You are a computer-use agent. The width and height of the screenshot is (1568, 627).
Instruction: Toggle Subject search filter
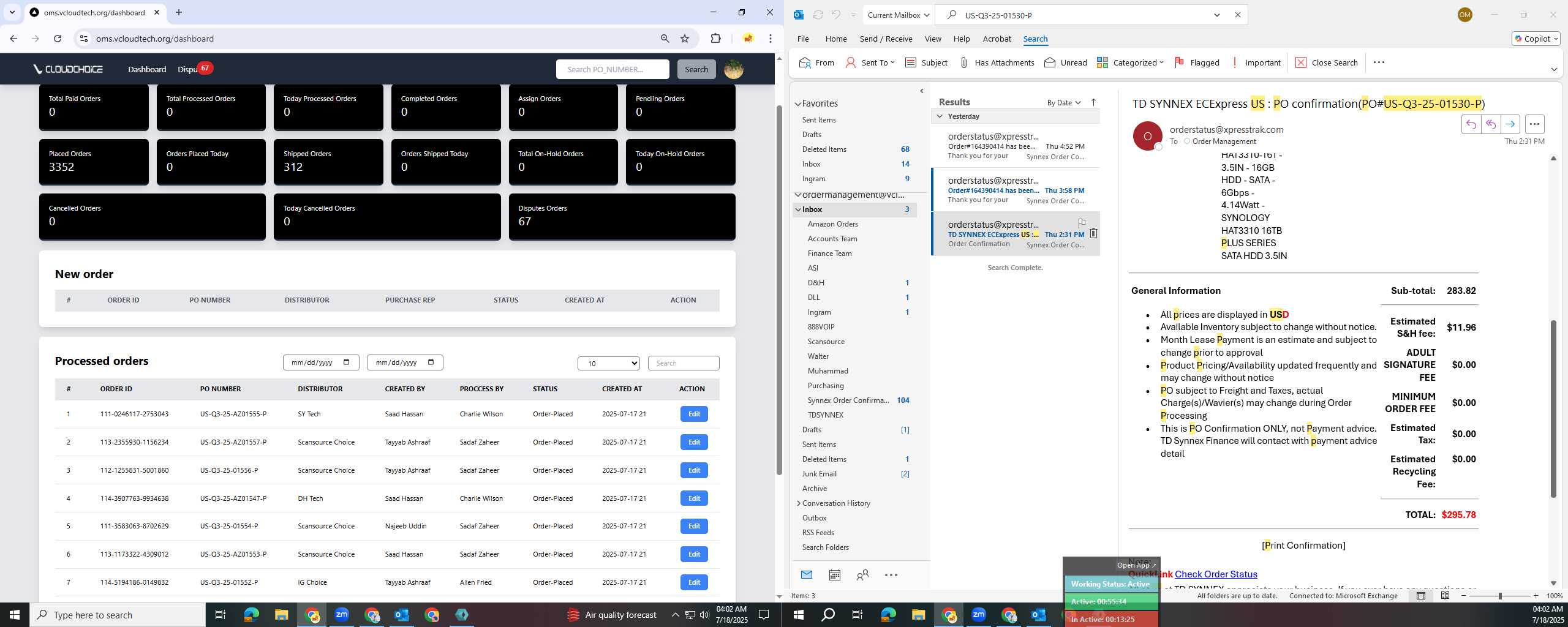926,62
